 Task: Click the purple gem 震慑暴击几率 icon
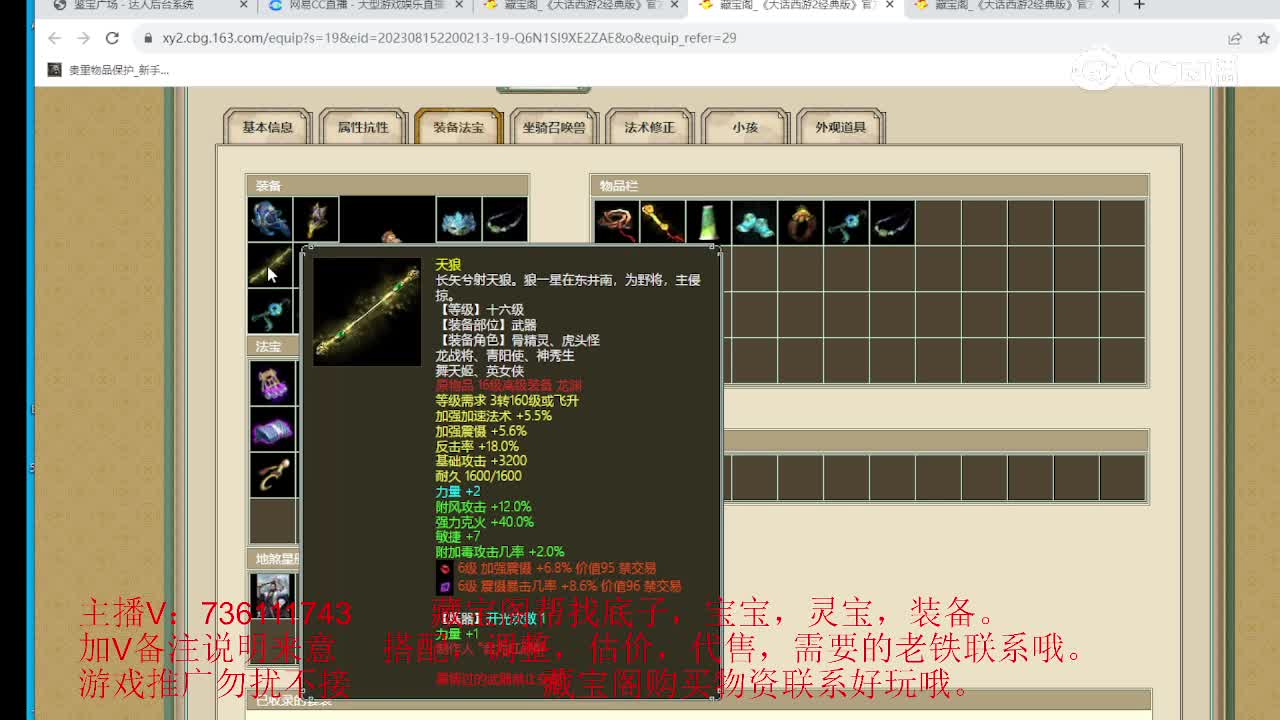point(445,586)
